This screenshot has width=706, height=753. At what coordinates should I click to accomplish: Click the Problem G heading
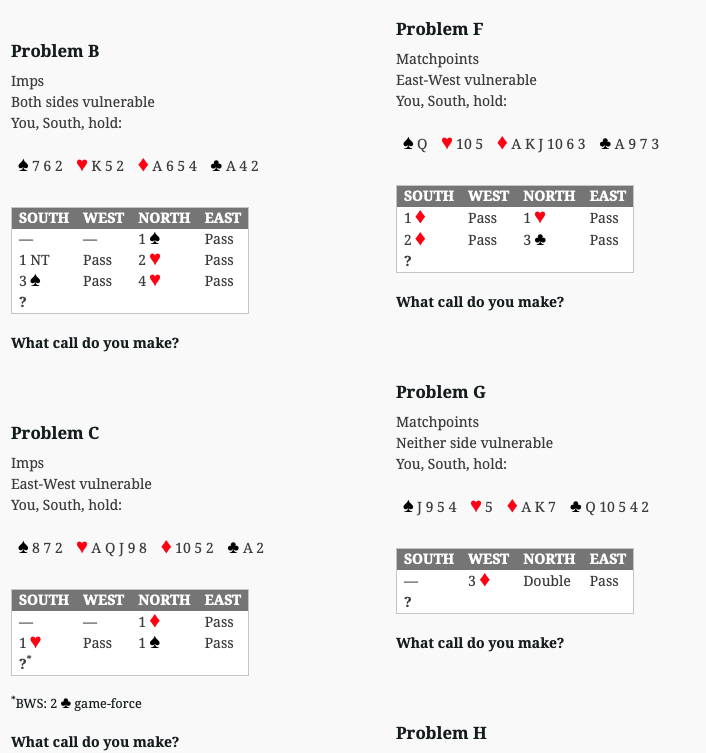(441, 392)
